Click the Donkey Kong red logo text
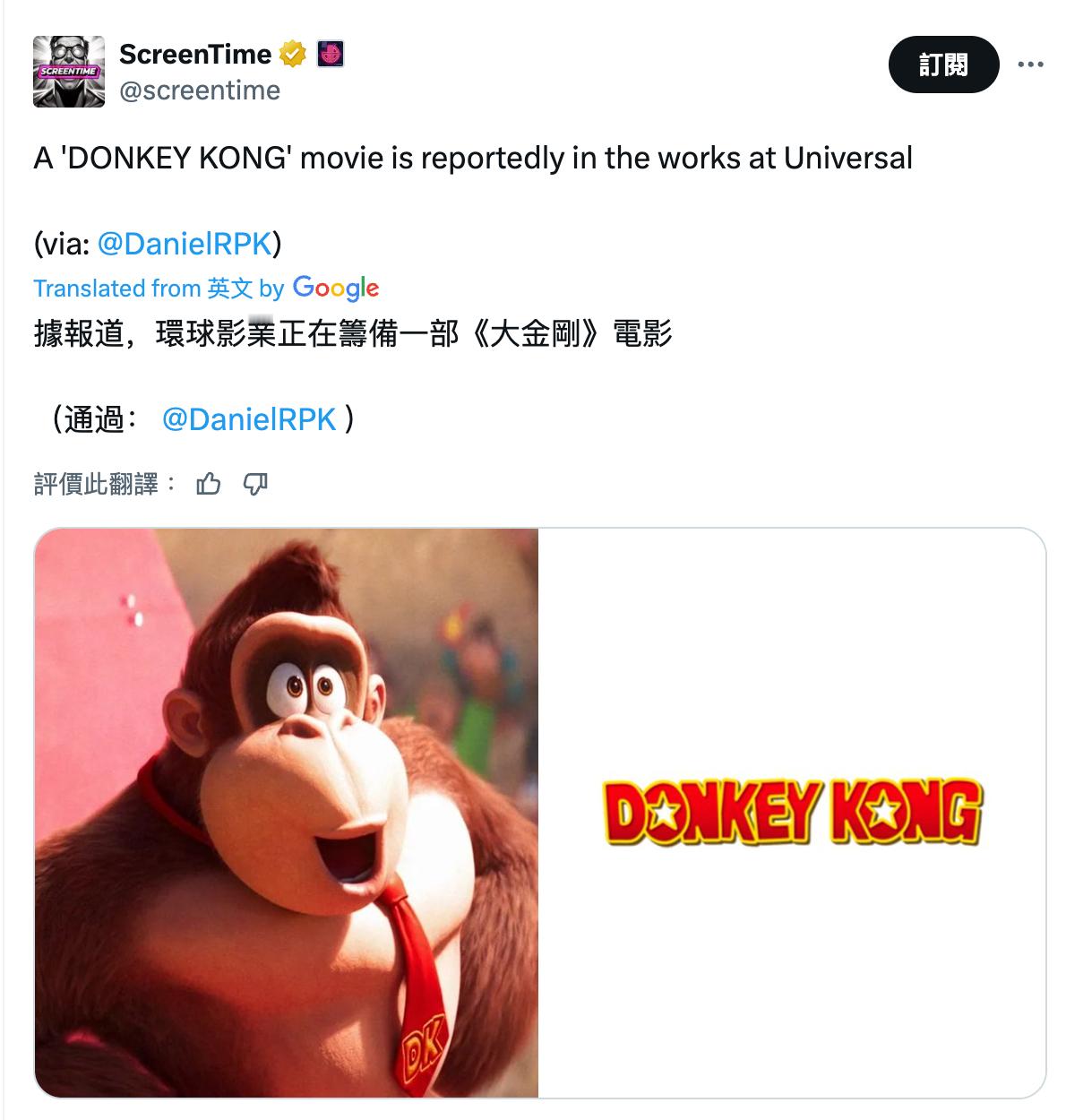 [792, 813]
